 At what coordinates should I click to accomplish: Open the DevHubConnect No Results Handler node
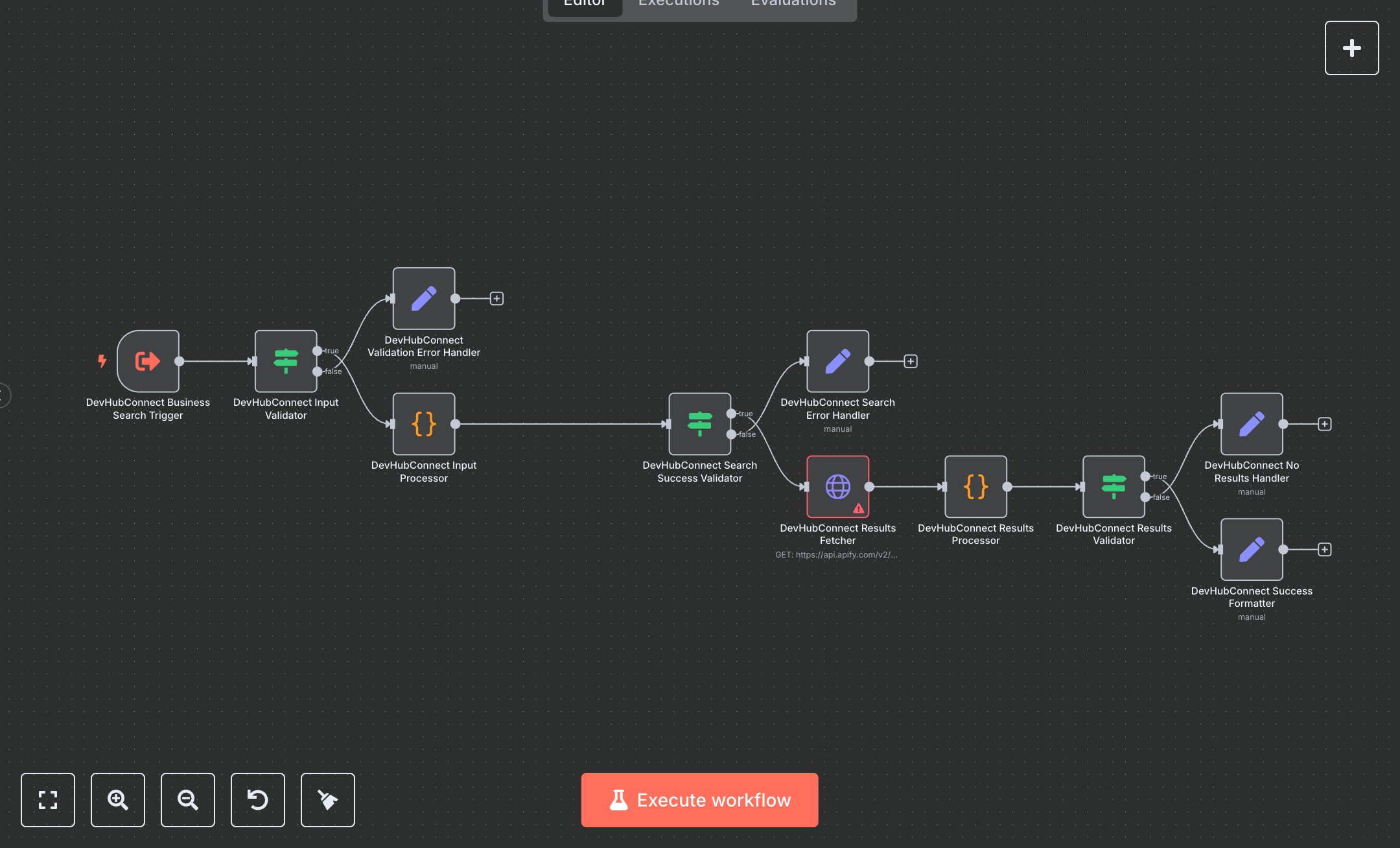[1251, 425]
